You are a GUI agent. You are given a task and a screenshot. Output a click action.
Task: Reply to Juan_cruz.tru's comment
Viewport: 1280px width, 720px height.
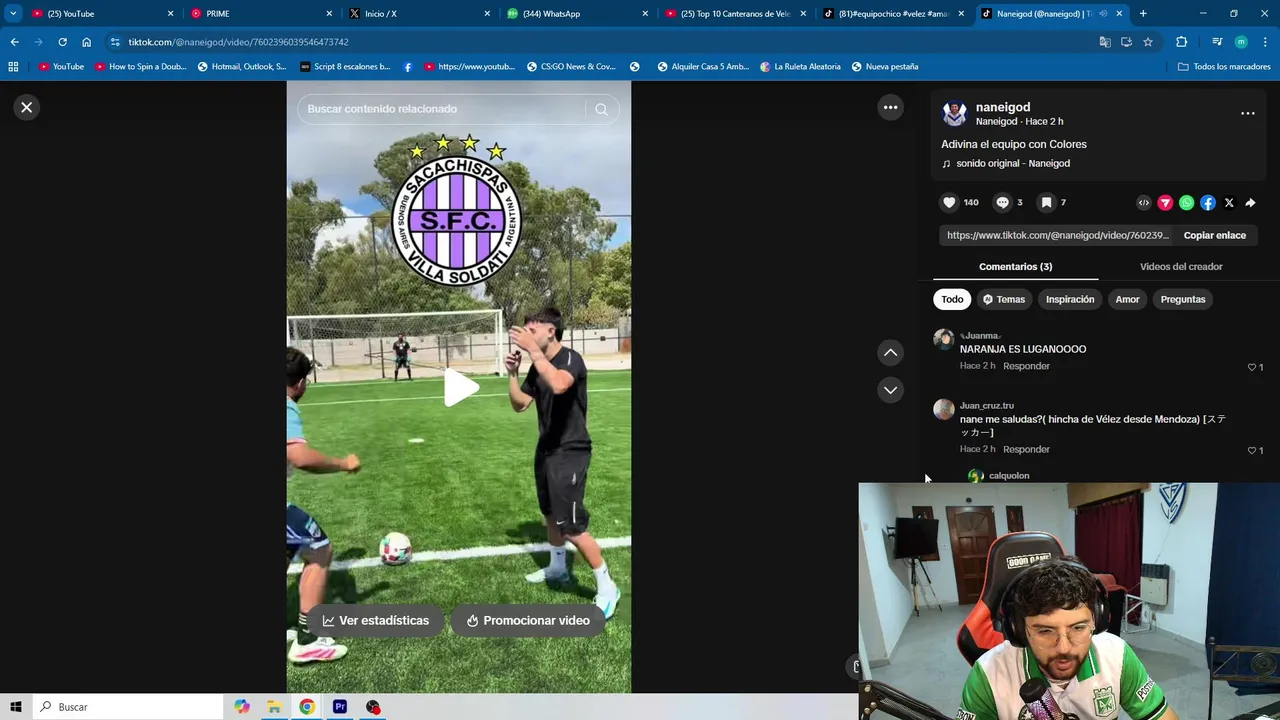click(1026, 449)
